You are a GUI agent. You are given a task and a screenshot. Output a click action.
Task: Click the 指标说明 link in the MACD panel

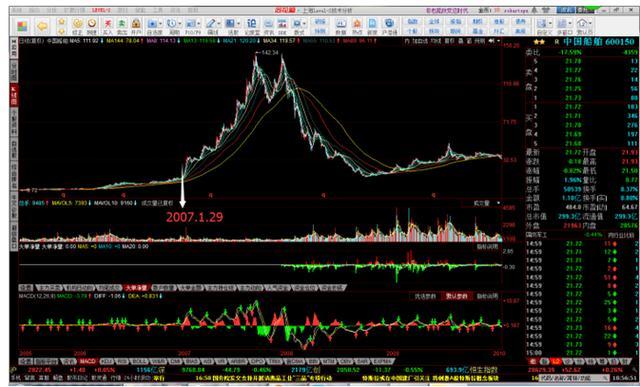pos(487,296)
